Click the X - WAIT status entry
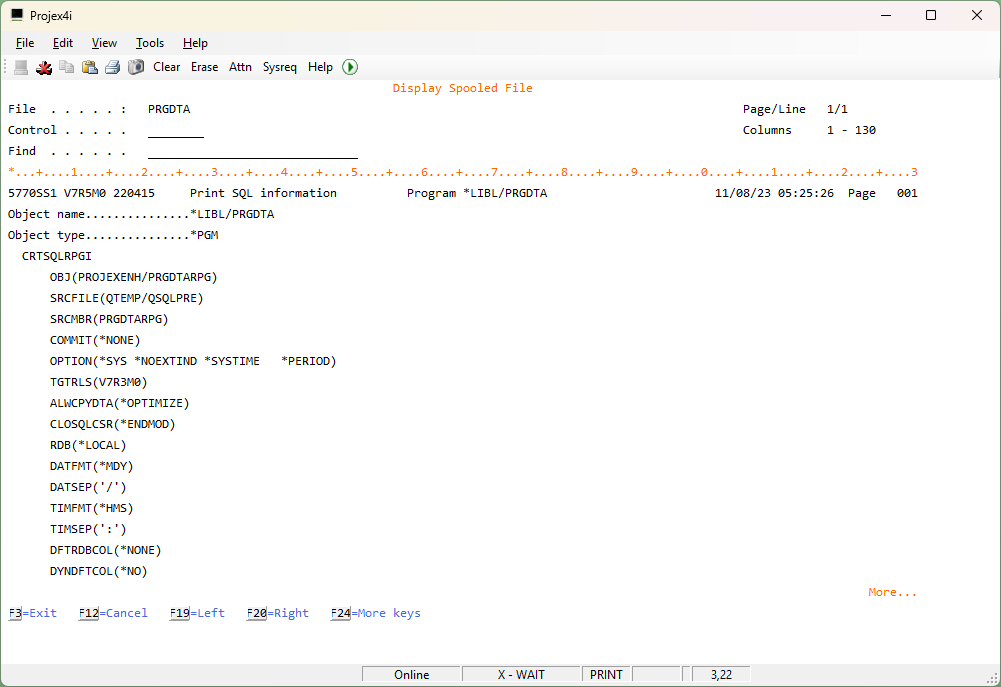 521,675
